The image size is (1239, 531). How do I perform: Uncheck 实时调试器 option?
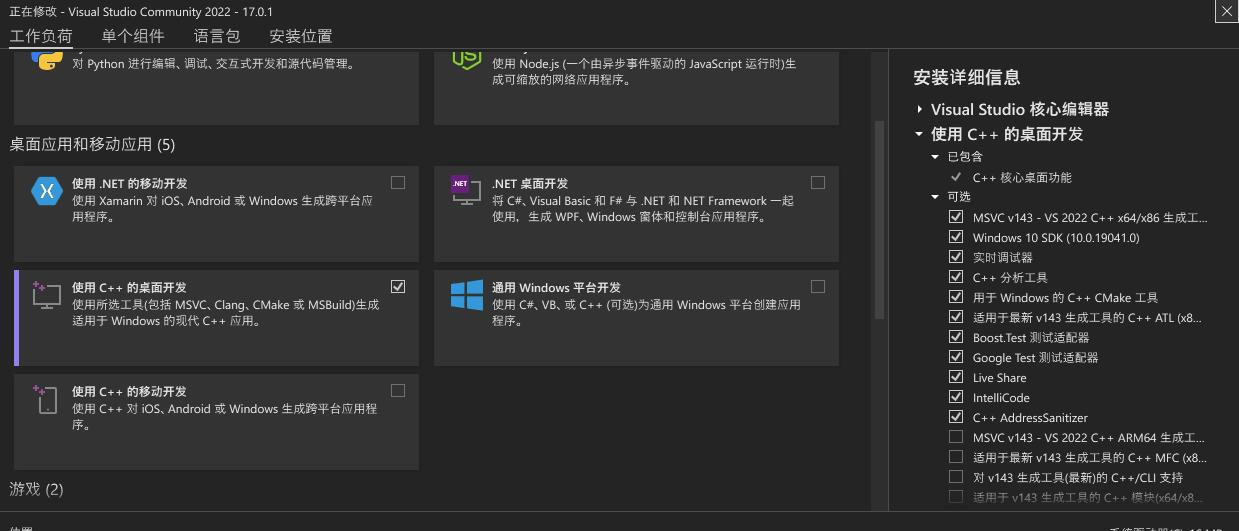click(956, 257)
